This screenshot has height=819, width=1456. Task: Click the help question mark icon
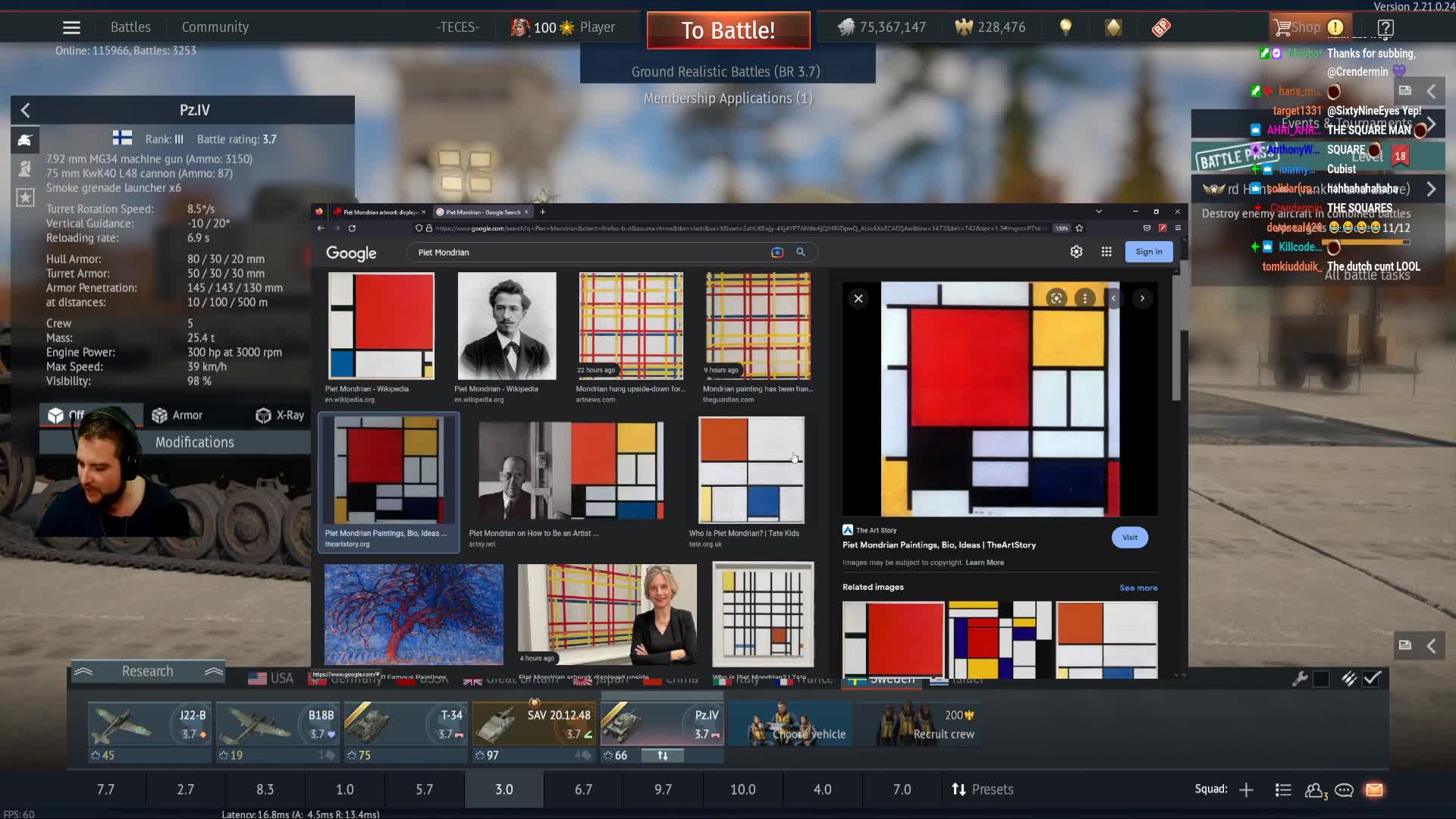point(1385,28)
